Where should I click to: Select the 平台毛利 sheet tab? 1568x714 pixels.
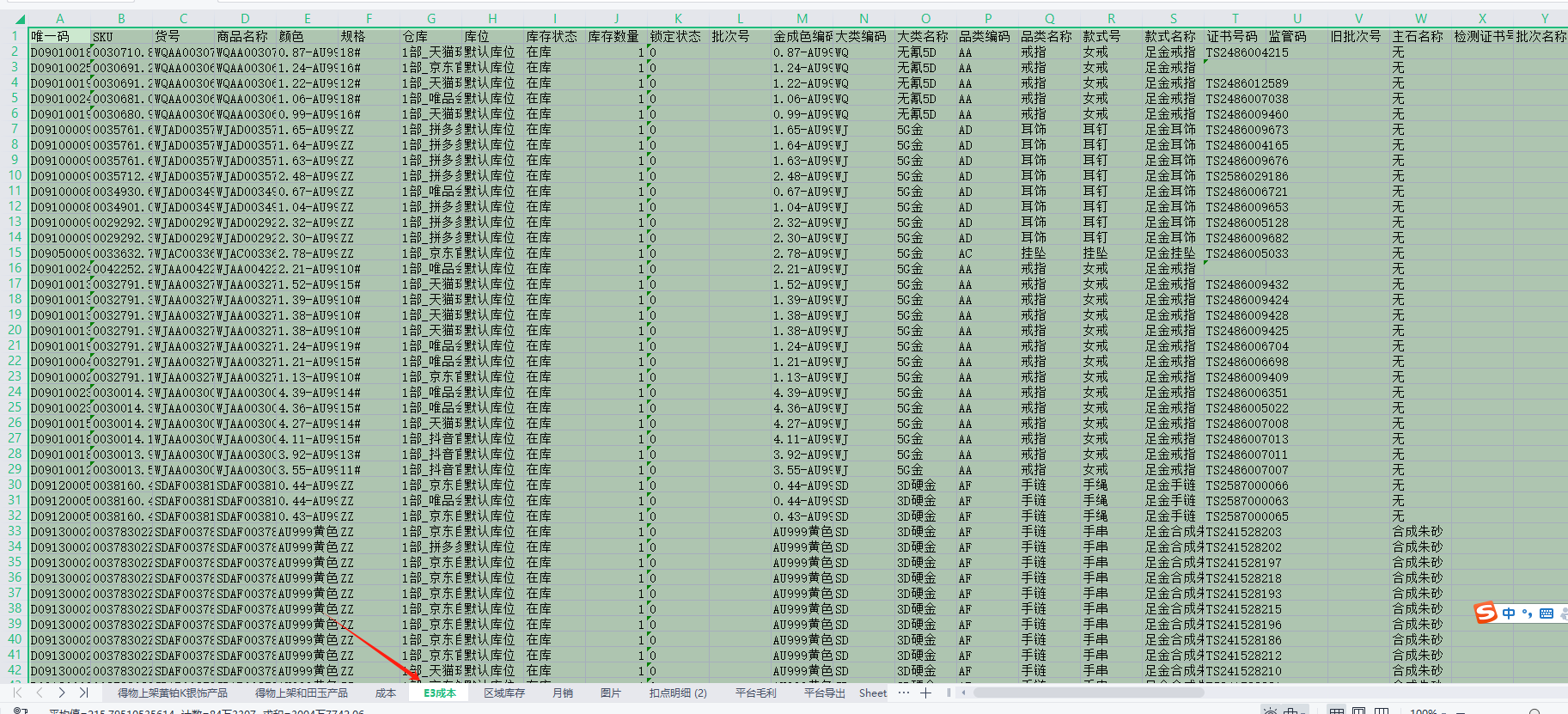(755, 693)
